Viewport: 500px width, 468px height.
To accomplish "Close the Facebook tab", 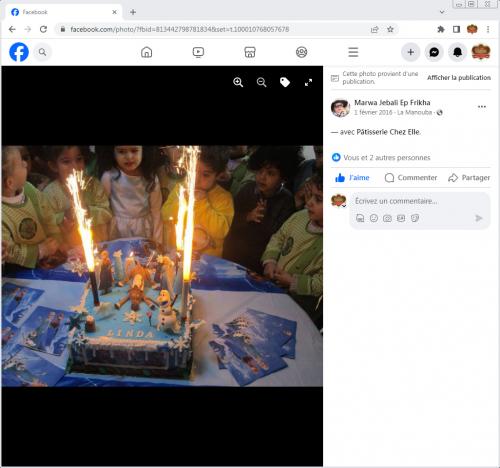I will point(114,12).
